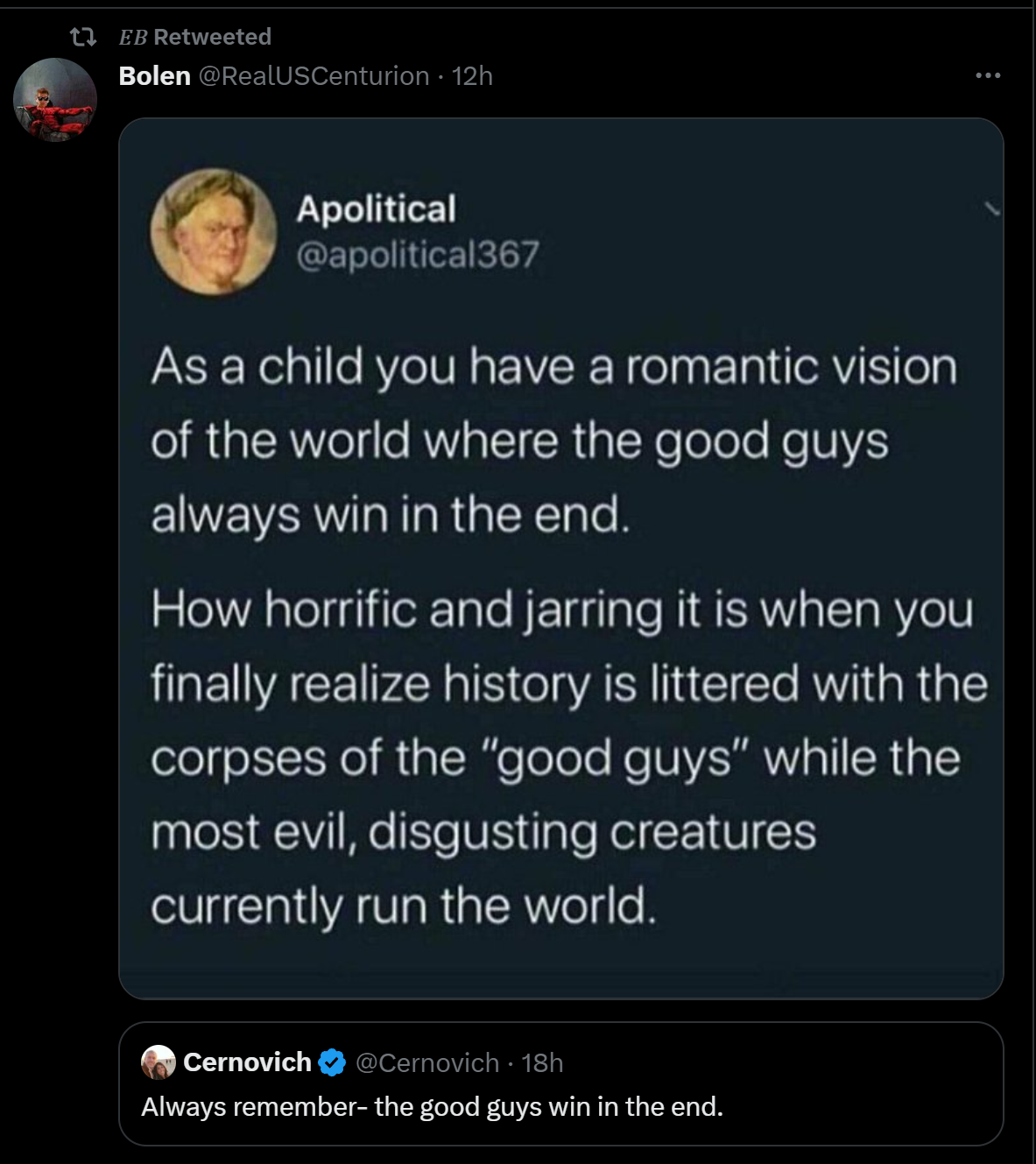
Task: Click the "As a child" paragraph in the image
Action: [553, 440]
